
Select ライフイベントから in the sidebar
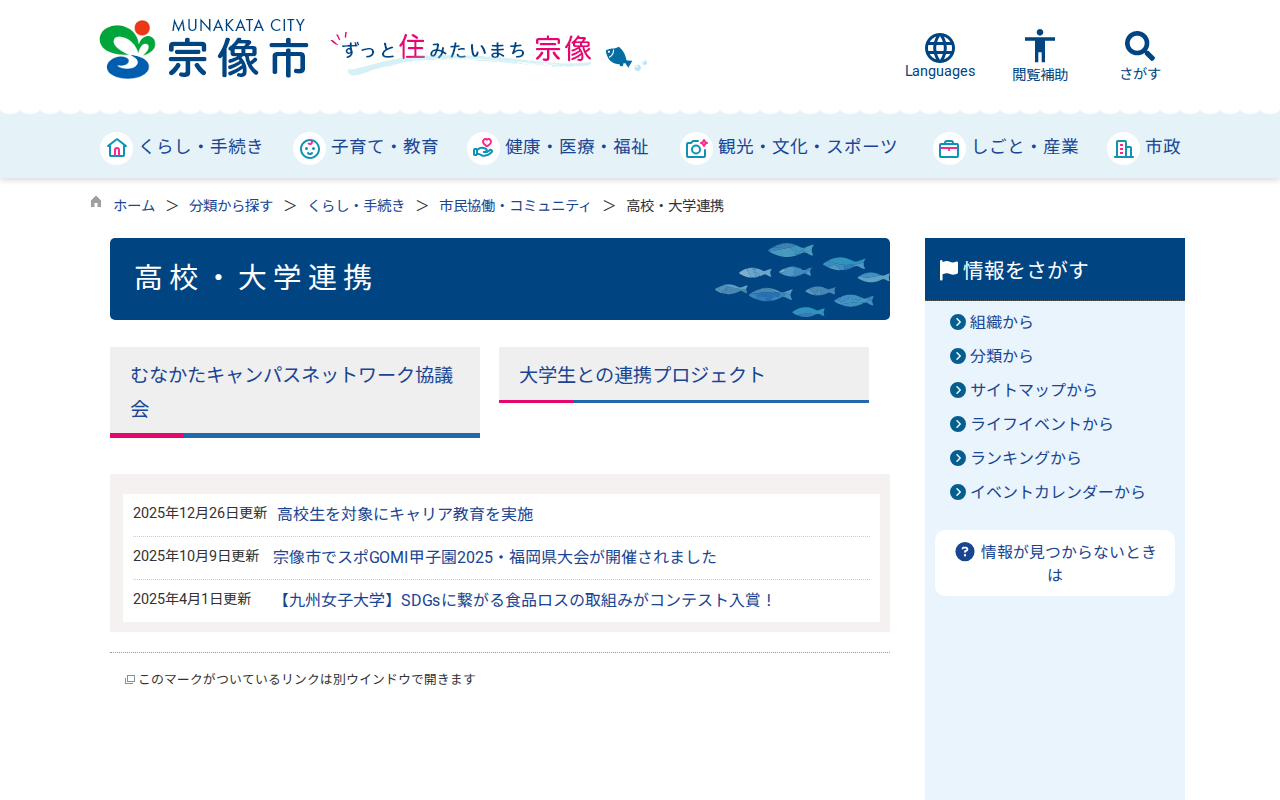1042,424
